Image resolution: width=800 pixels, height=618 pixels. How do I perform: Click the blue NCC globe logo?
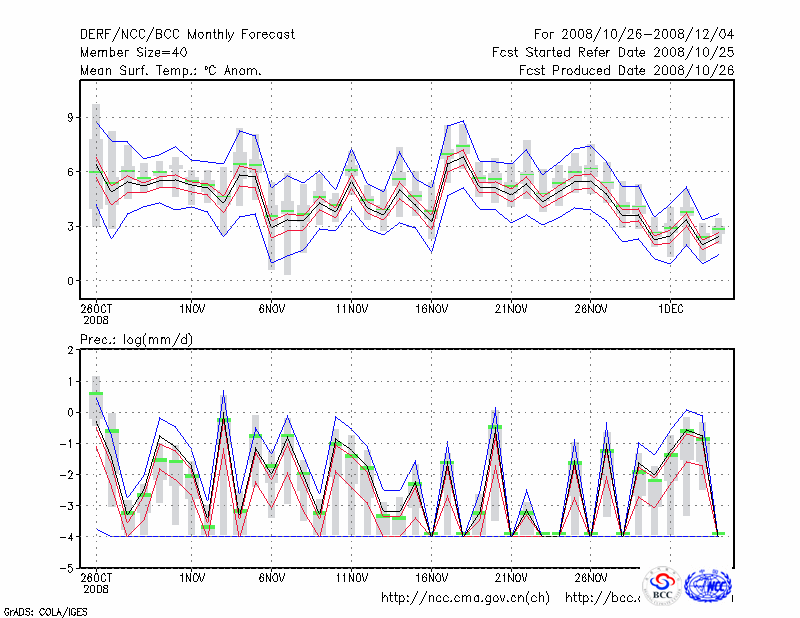[710, 585]
